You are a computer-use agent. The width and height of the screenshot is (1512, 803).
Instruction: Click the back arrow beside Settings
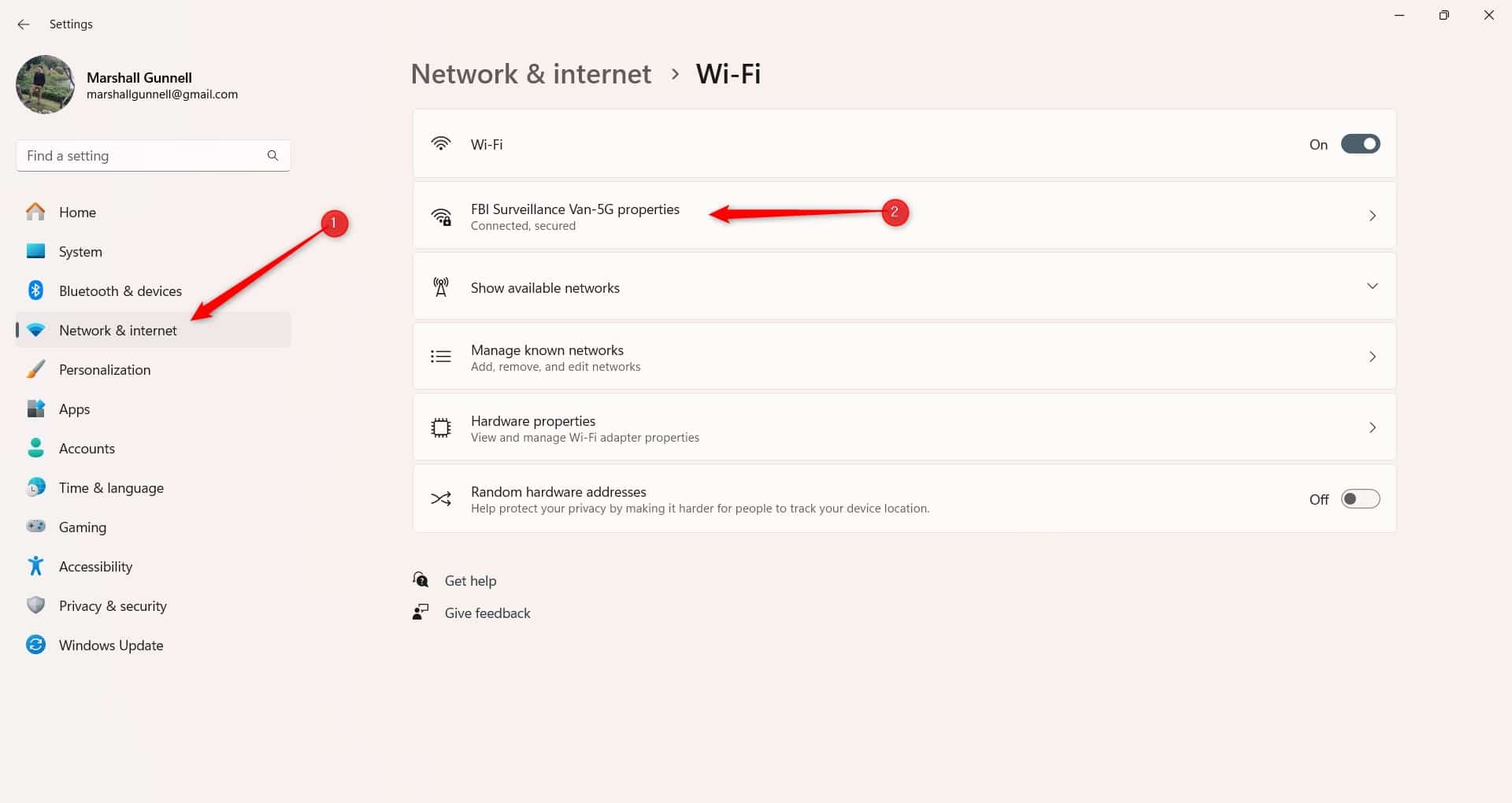click(x=24, y=24)
